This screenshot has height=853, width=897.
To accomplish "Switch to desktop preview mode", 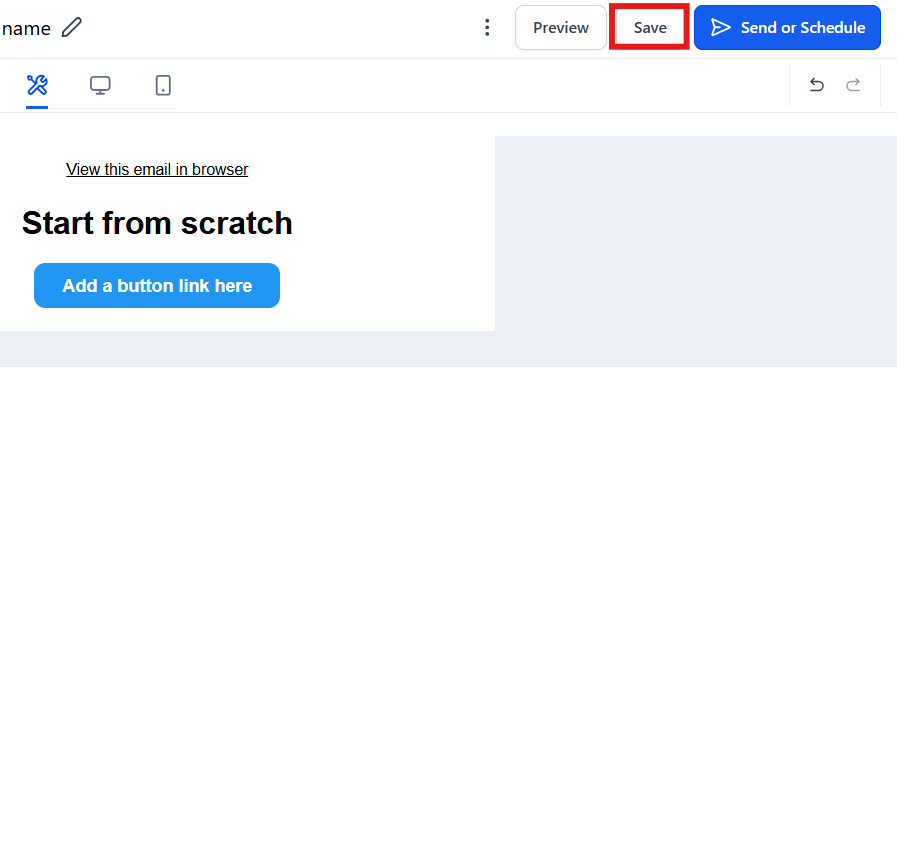I will 100,85.
